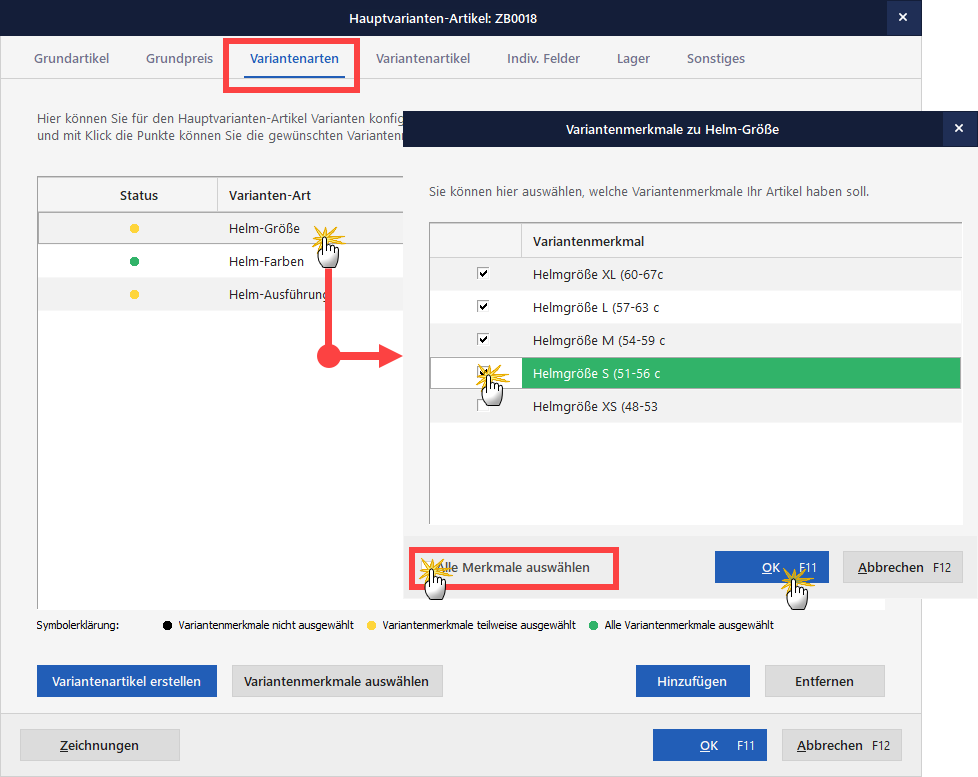This screenshot has width=978, height=777.
Task: Go to the Indiv. Felder tab
Action: (543, 59)
